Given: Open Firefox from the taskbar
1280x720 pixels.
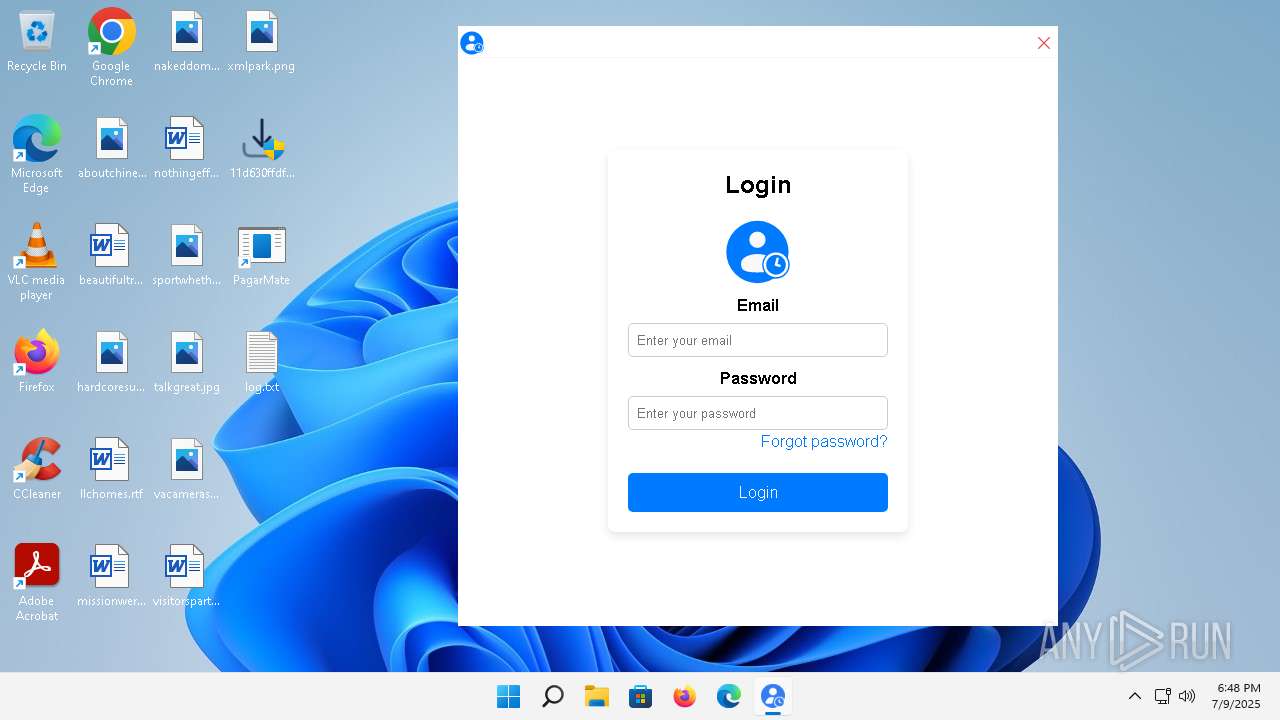Looking at the screenshot, I should tap(685, 696).
